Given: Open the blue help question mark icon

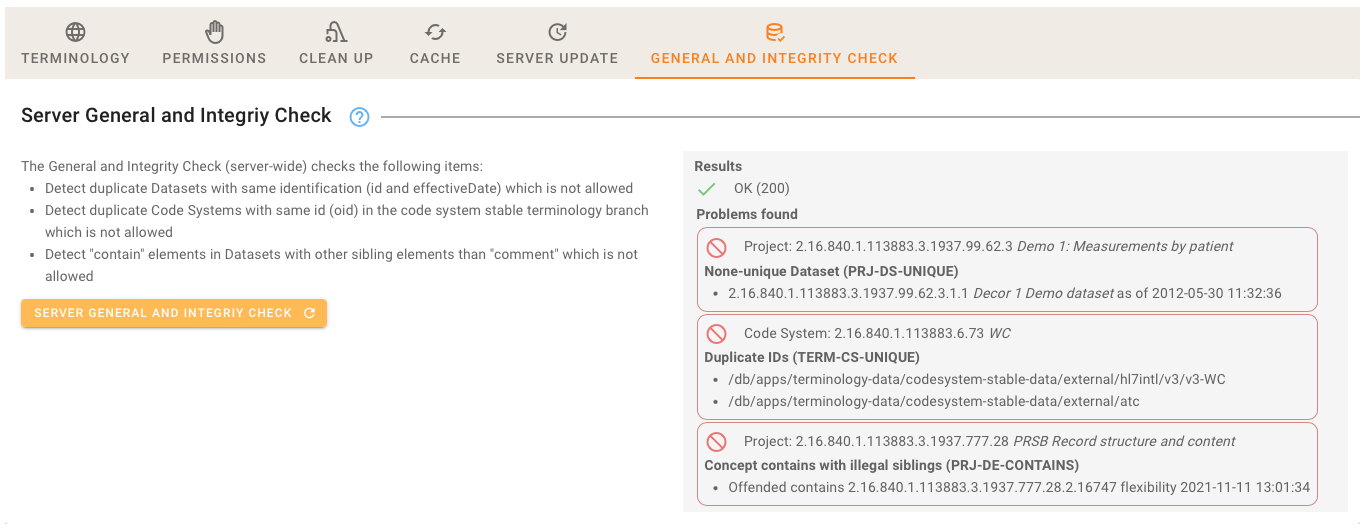Looking at the screenshot, I should pyautogui.click(x=359, y=117).
